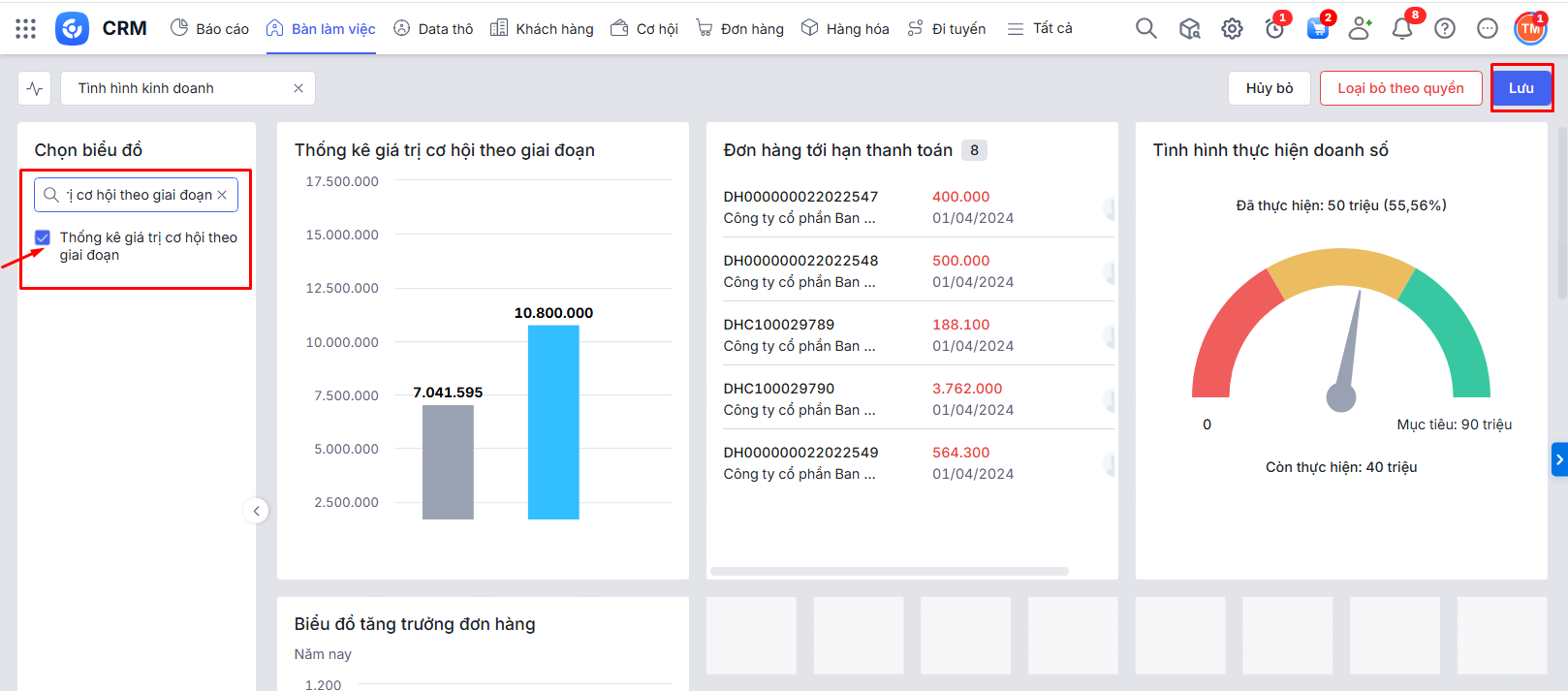Click the Lưu button

tap(1521, 88)
